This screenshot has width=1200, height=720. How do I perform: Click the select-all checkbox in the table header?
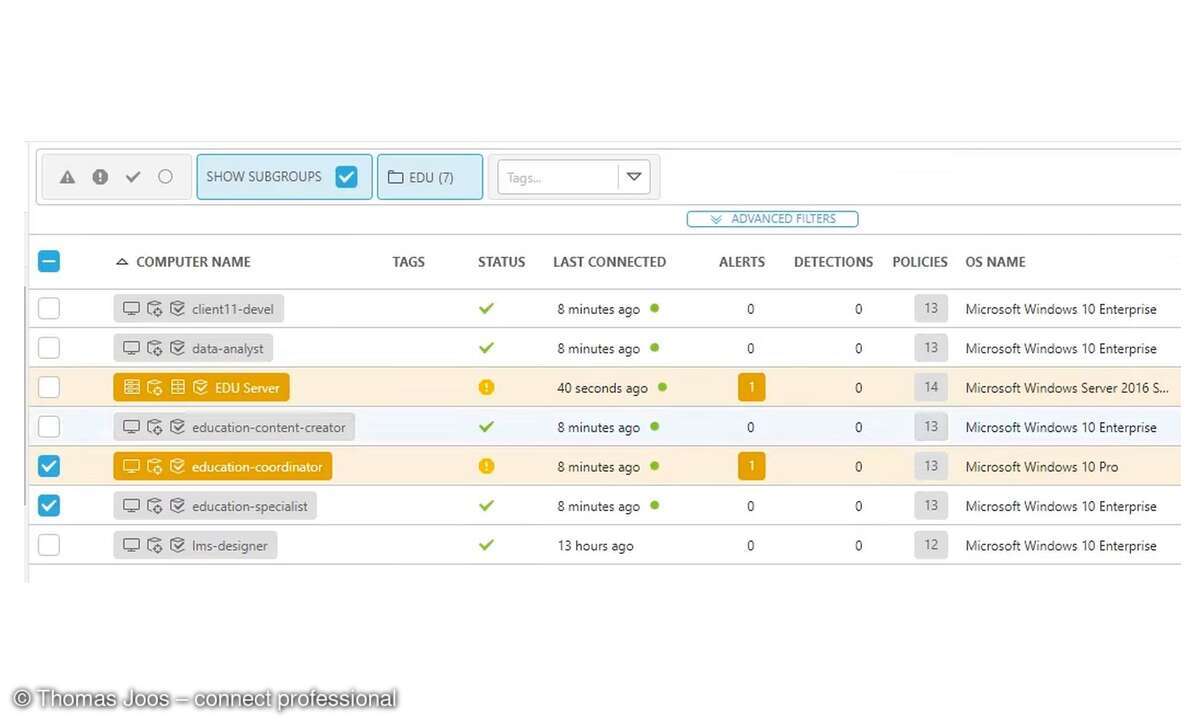(48, 260)
